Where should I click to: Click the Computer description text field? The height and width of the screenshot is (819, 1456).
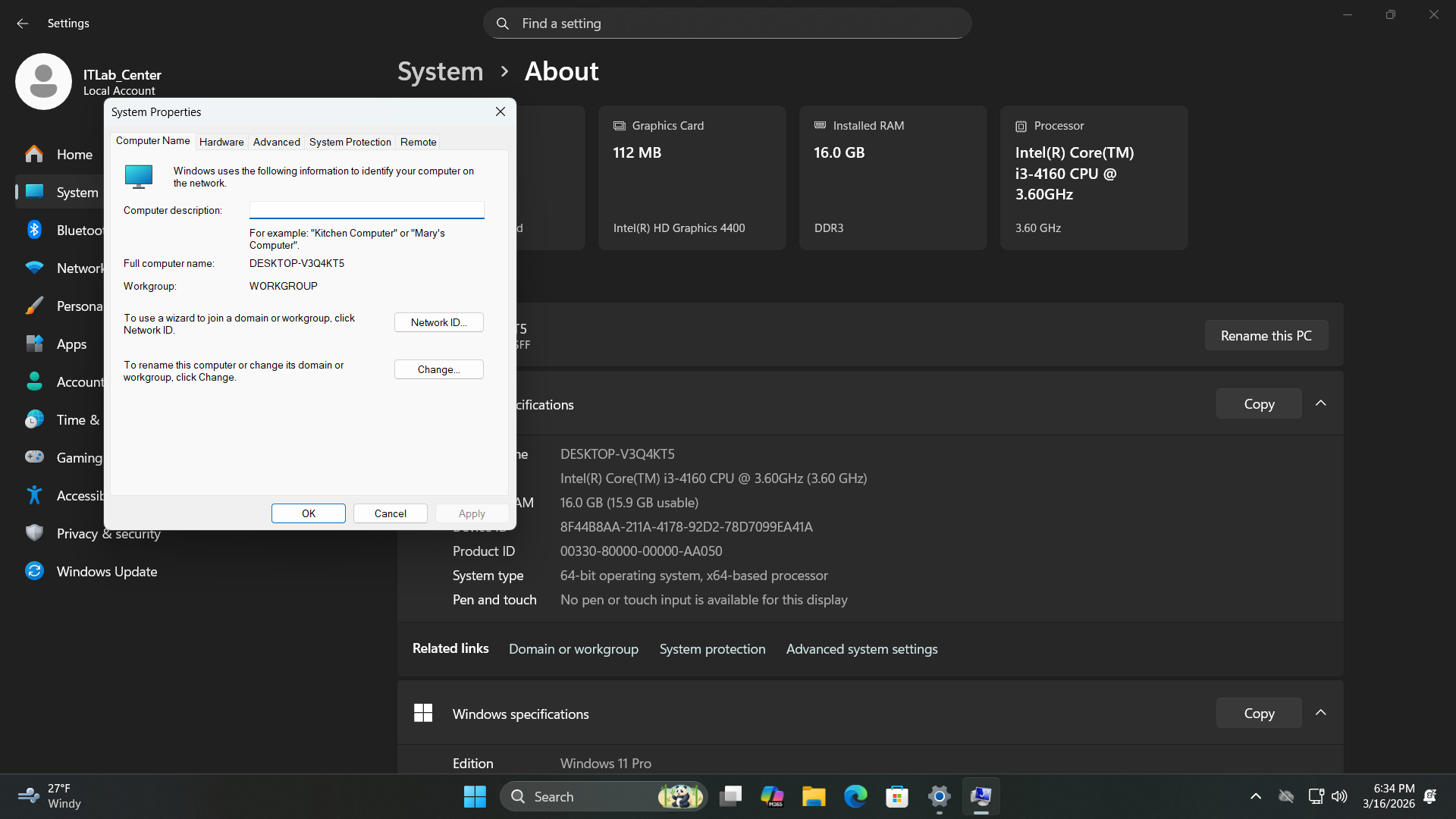point(366,210)
